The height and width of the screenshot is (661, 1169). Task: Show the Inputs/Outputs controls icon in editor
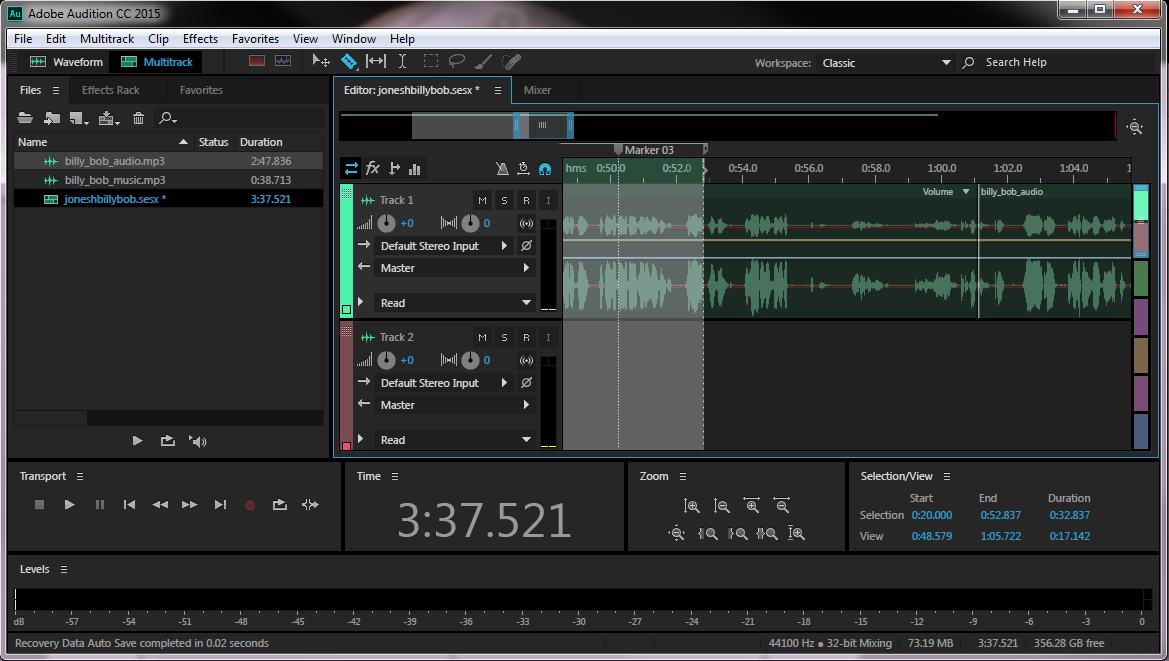pyautogui.click(x=350, y=168)
